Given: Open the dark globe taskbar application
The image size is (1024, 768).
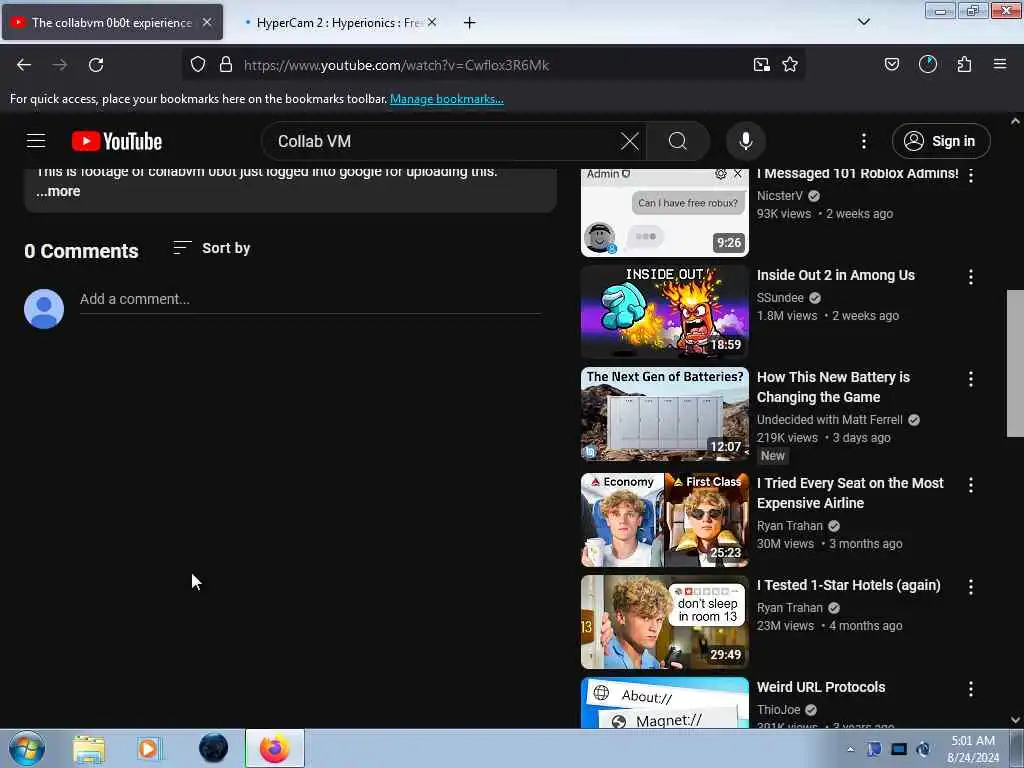Looking at the screenshot, I should coord(214,748).
